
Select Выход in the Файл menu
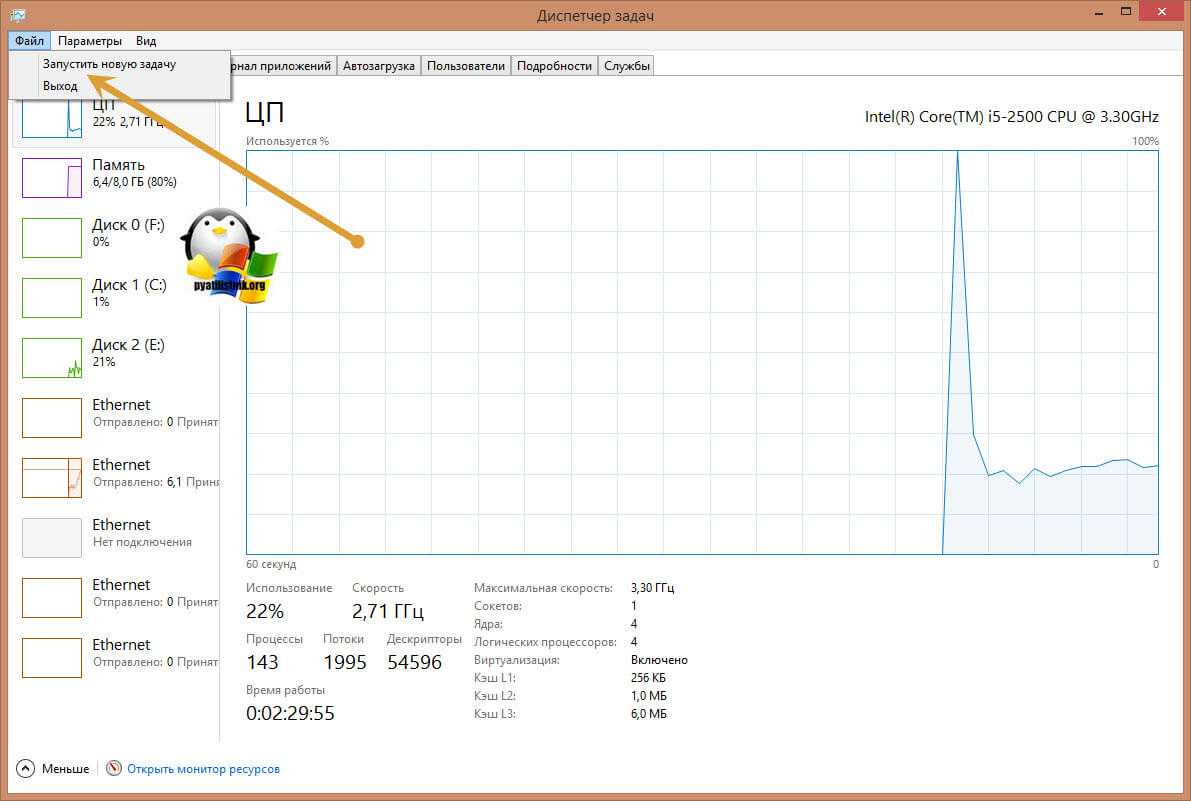(x=60, y=86)
